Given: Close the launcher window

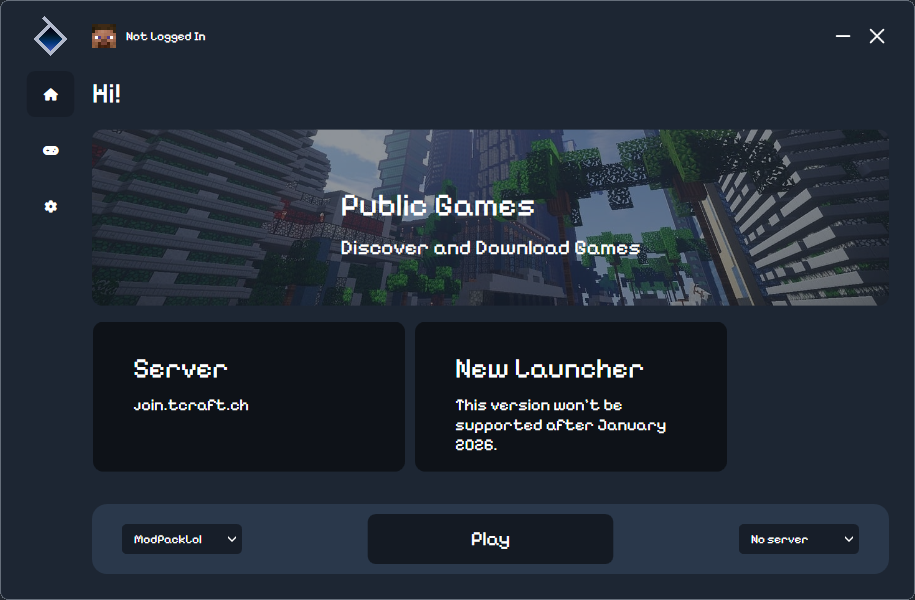Looking at the screenshot, I should coord(876,36).
